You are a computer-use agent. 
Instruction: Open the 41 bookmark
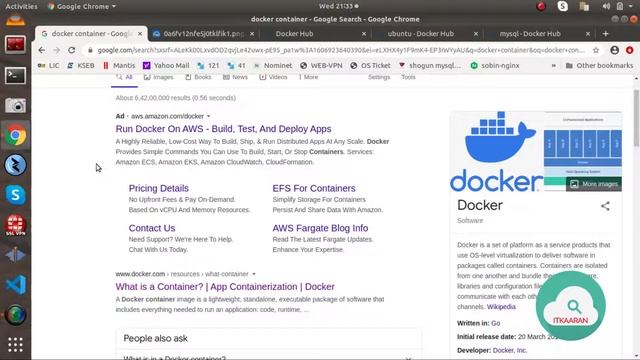click(236, 65)
